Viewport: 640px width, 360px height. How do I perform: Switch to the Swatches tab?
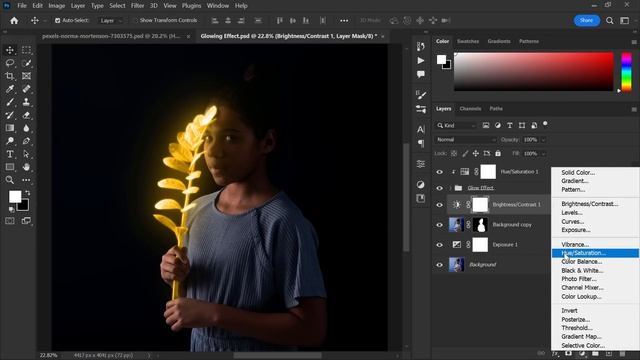pos(468,41)
